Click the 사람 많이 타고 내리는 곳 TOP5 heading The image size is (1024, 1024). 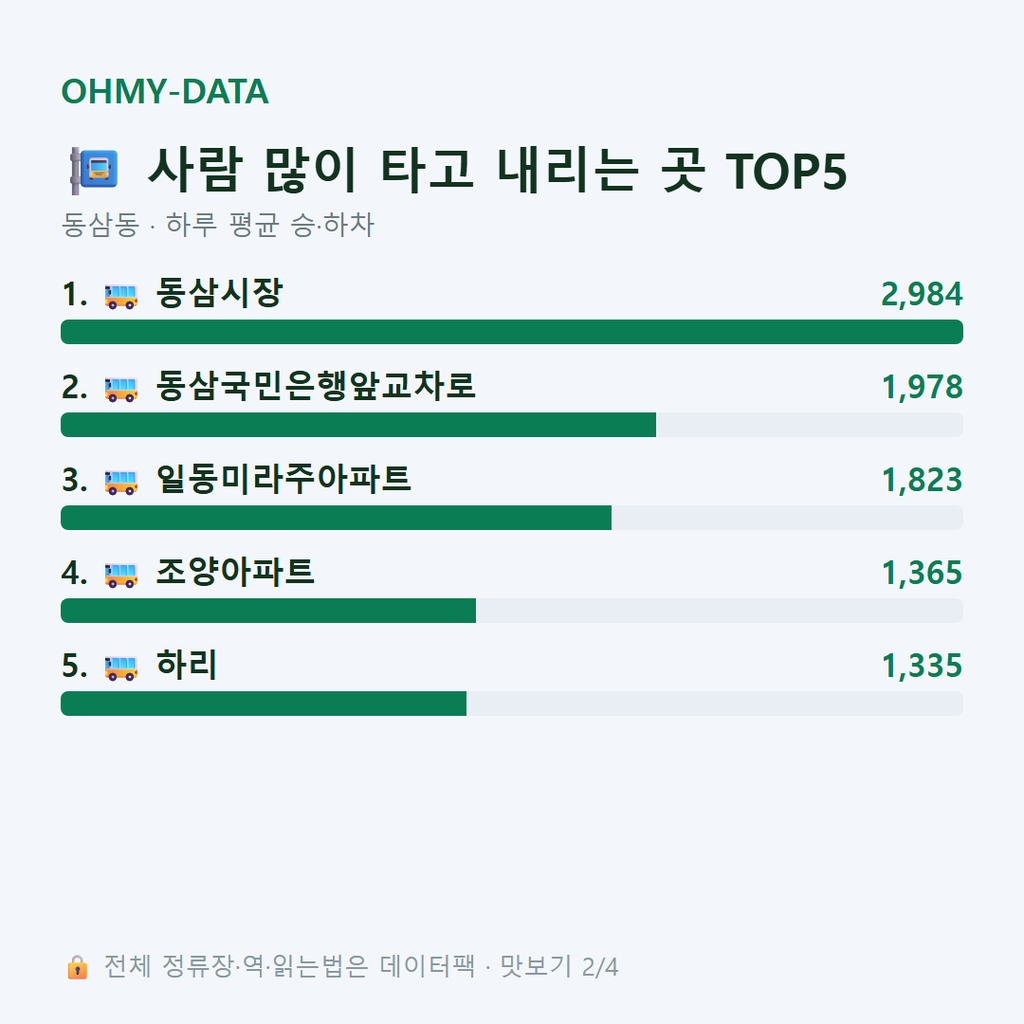(x=498, y=170)
